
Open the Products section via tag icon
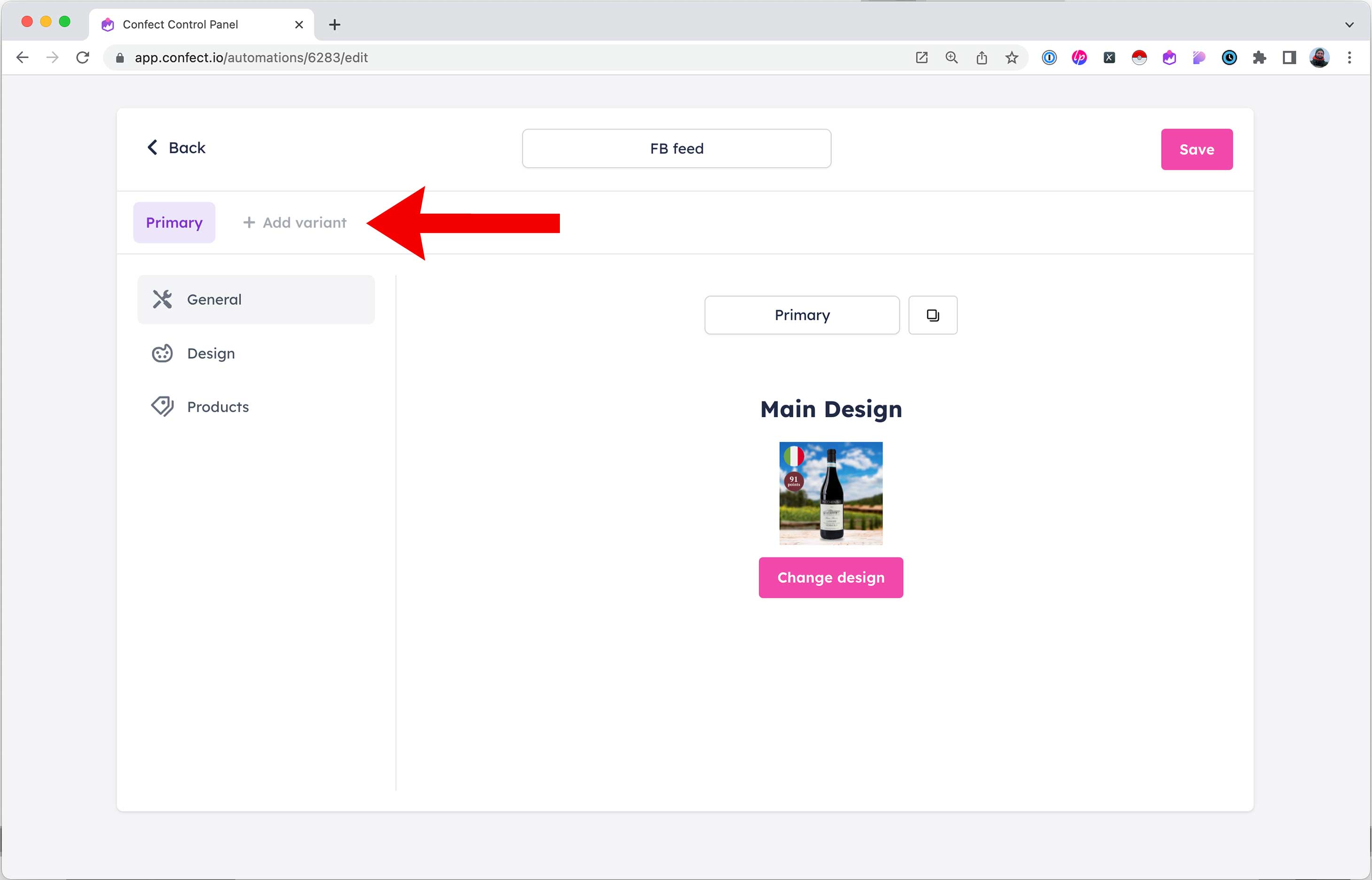pyautogui.click(x=163, y=406)
